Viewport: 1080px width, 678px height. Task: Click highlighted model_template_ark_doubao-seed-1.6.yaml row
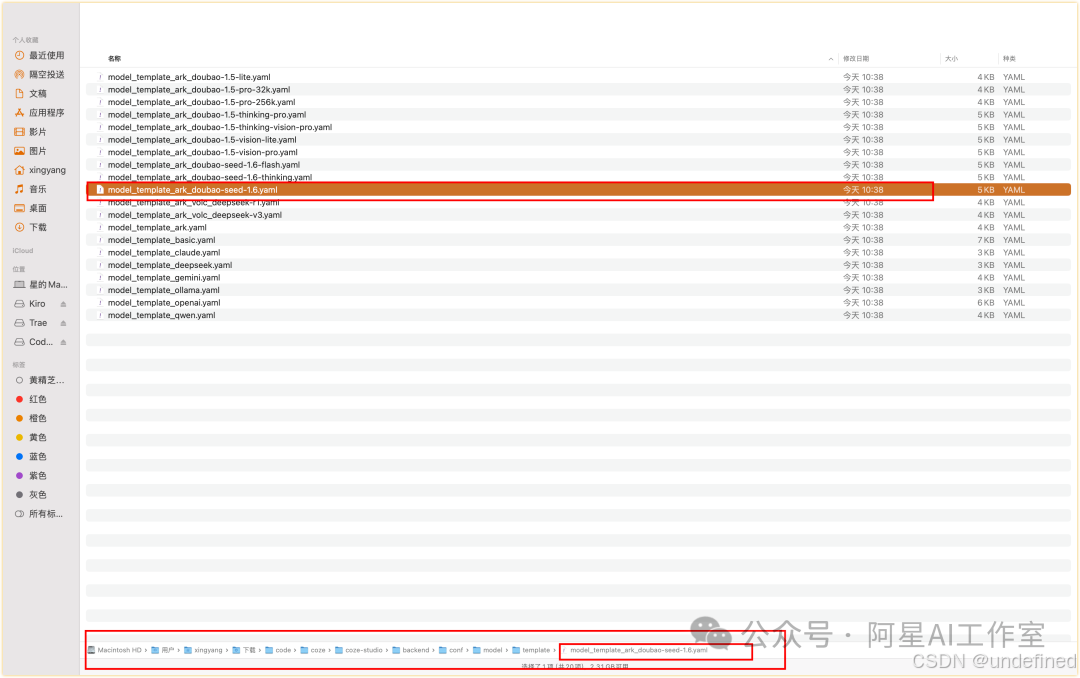coord(578,190)
